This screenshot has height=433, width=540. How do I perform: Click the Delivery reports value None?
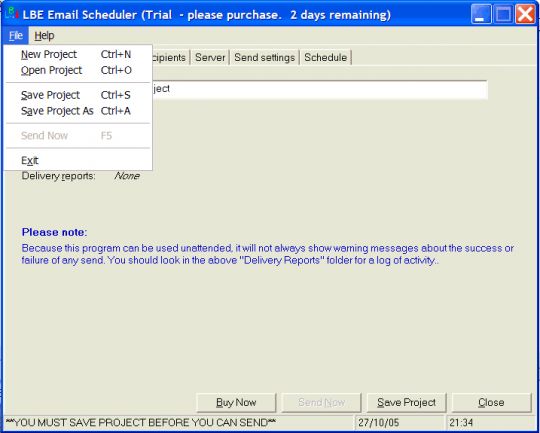point(127,176)
